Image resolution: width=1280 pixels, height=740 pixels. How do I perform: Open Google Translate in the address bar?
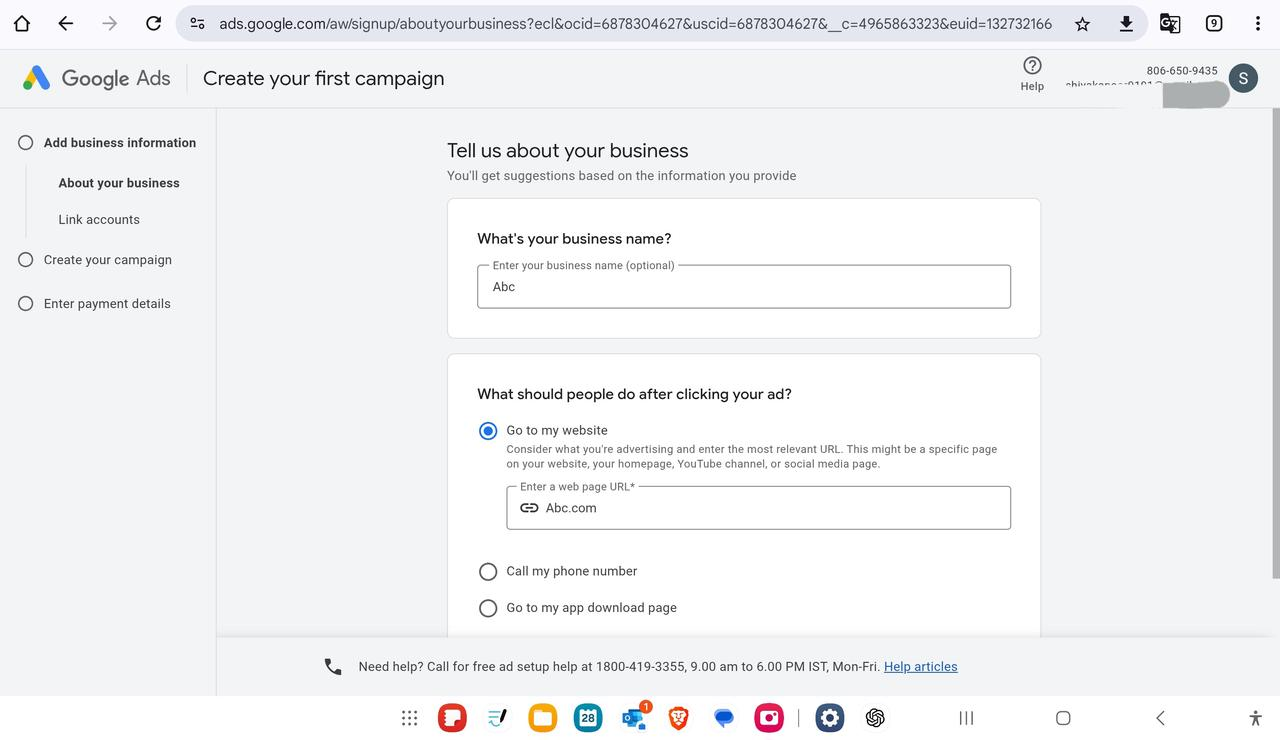click(x=1169, y=22)
